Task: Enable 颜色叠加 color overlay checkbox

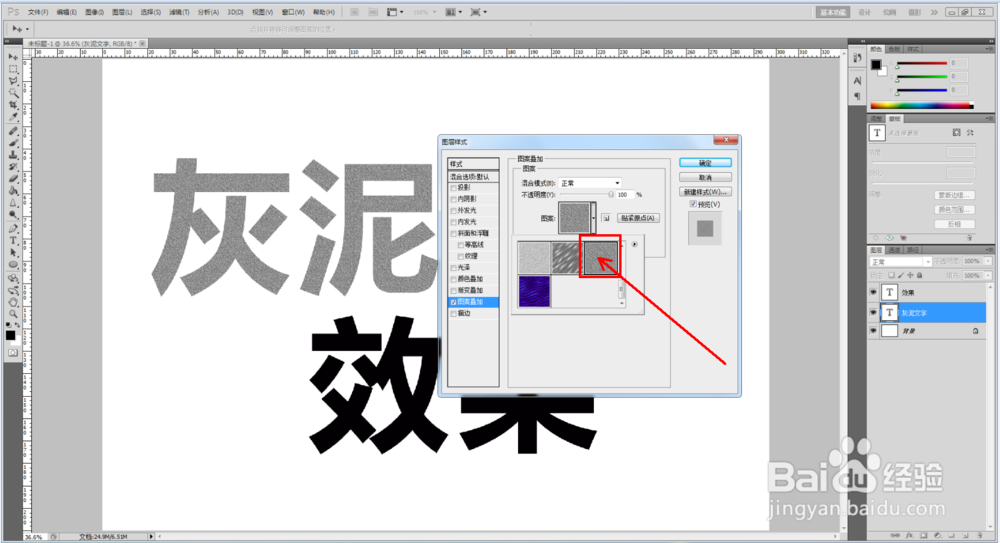Action: tap(453, 279)
